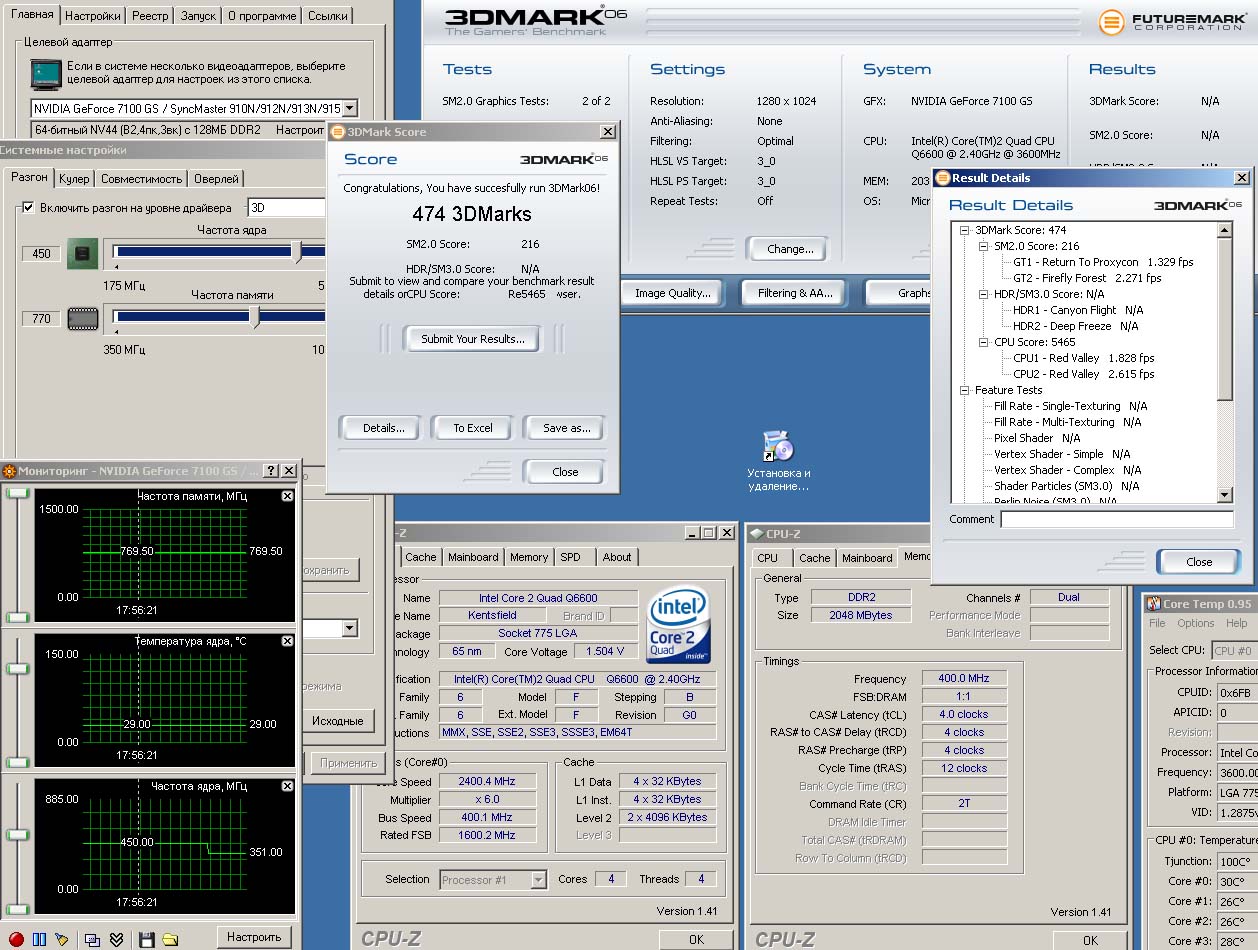1258x950 pixels.
Task: Click the window-mode icon in monitoring toolbar
Action: coord(92,939)
